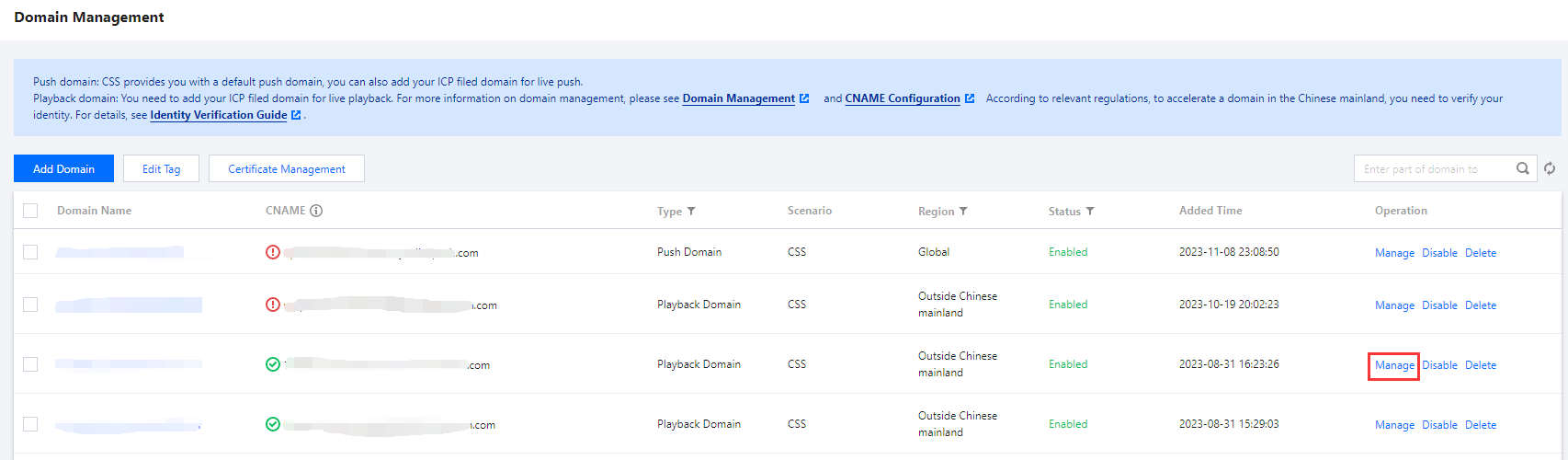Select checkbox for row added 2023-08-31 15:29:03
Image resolution: width=1568 pixels, height=460 pixels.
(30, 424)
